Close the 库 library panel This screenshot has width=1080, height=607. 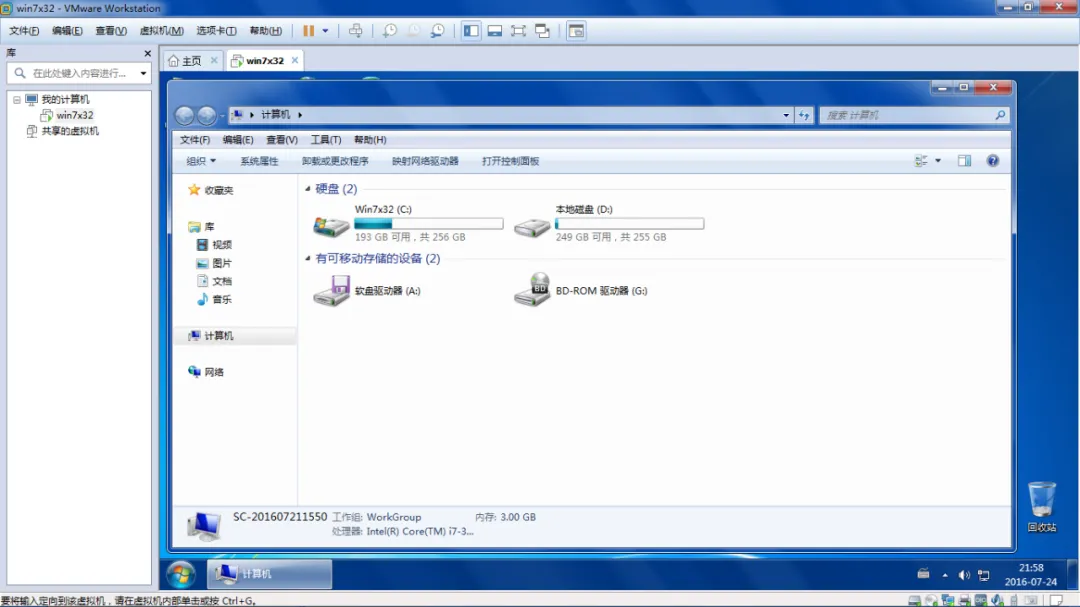[147, 53]
